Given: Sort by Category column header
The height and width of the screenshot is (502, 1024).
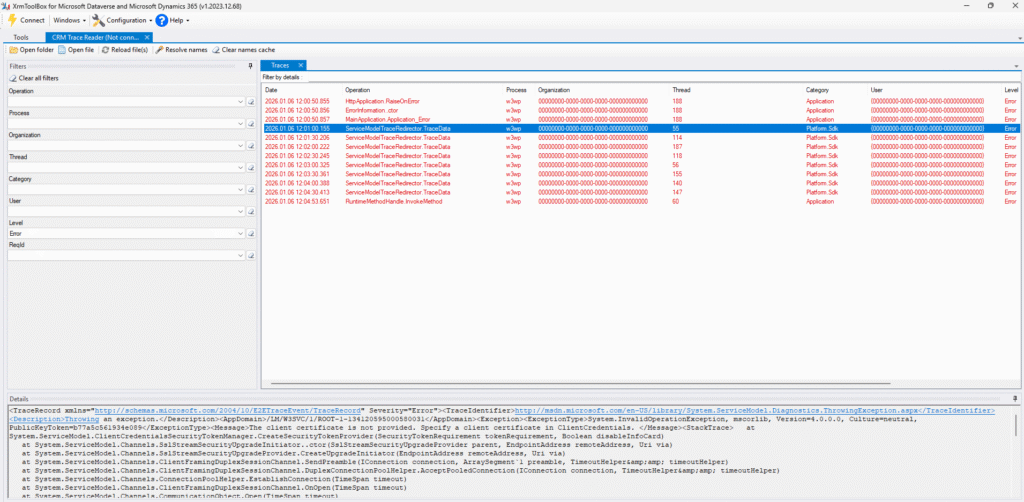Looking at the screenshot, I should pyautogui.click(x=837, y=89).
